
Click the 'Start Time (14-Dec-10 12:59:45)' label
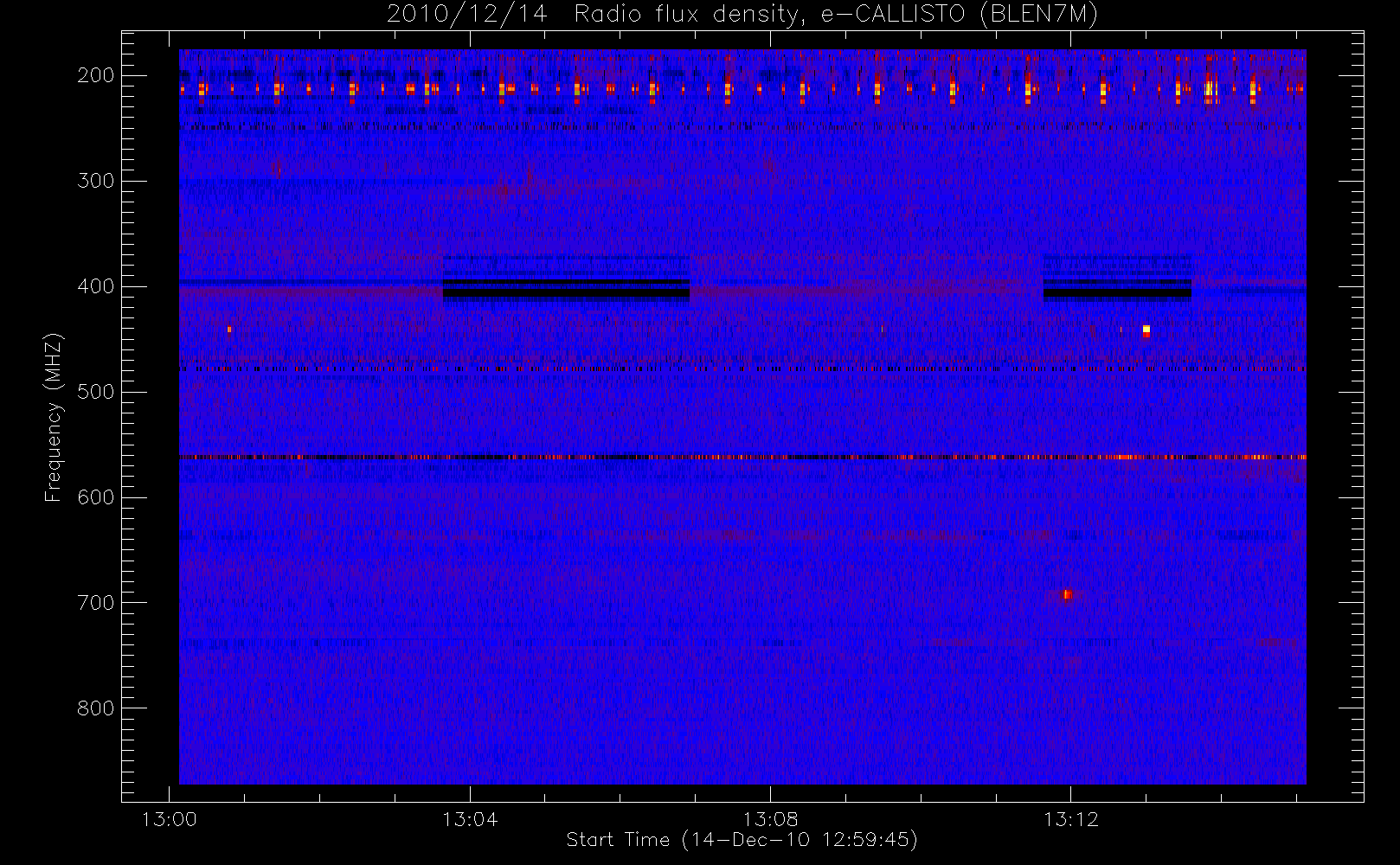click(742, 840)
